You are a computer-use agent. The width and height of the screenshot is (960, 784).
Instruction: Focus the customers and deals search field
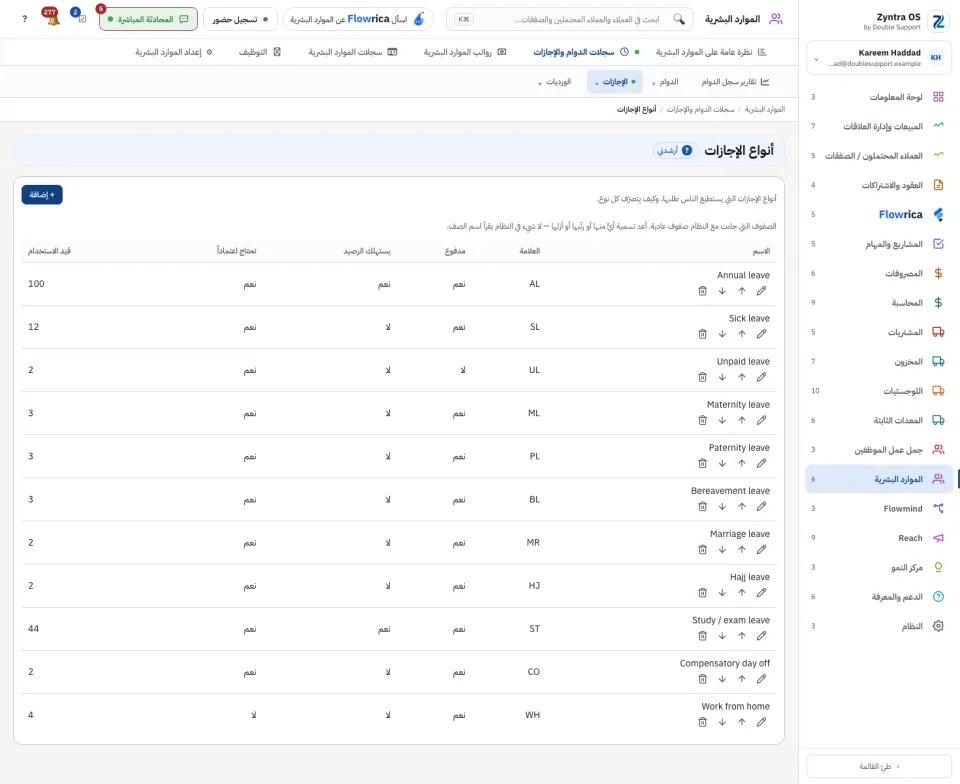coord(569,19)
